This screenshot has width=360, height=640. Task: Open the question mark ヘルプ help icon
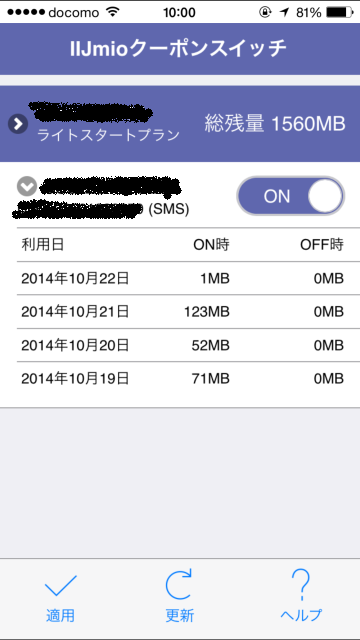click(301, 585)
